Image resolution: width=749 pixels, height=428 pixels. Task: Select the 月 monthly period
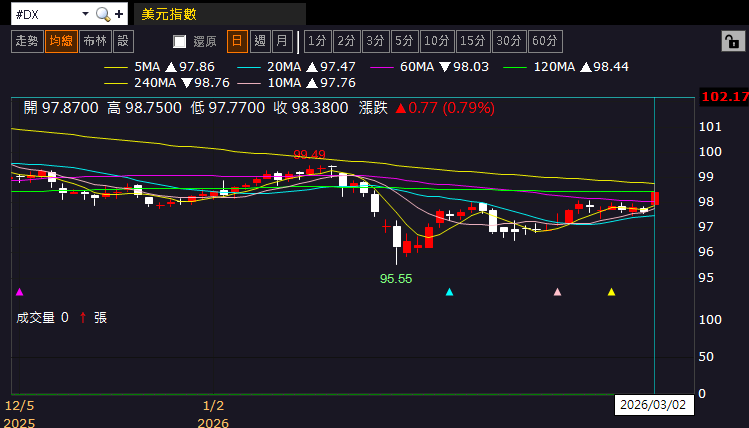(282, 42)
